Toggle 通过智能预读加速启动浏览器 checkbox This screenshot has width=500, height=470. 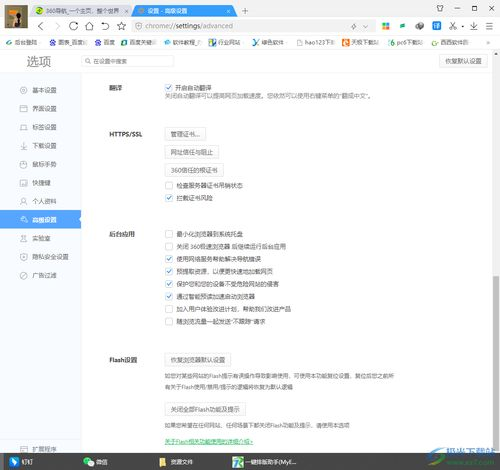point(169,296)
